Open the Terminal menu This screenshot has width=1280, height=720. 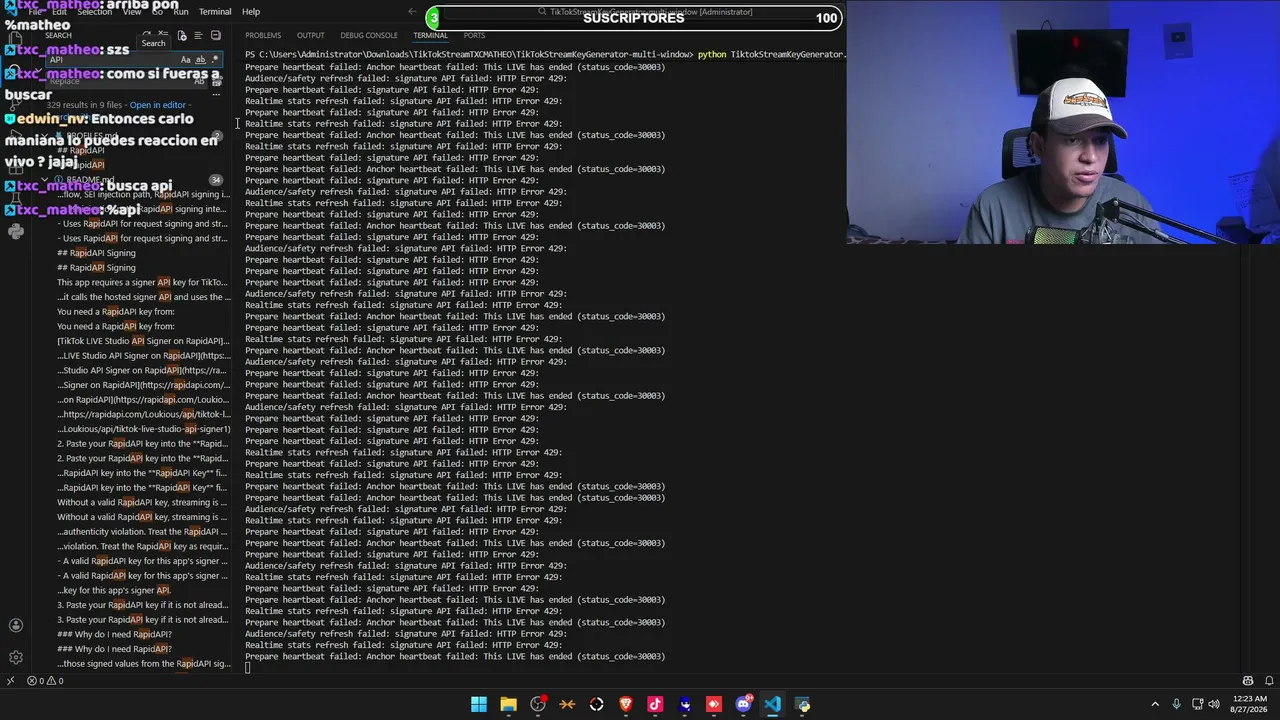(x=215, y=12)
